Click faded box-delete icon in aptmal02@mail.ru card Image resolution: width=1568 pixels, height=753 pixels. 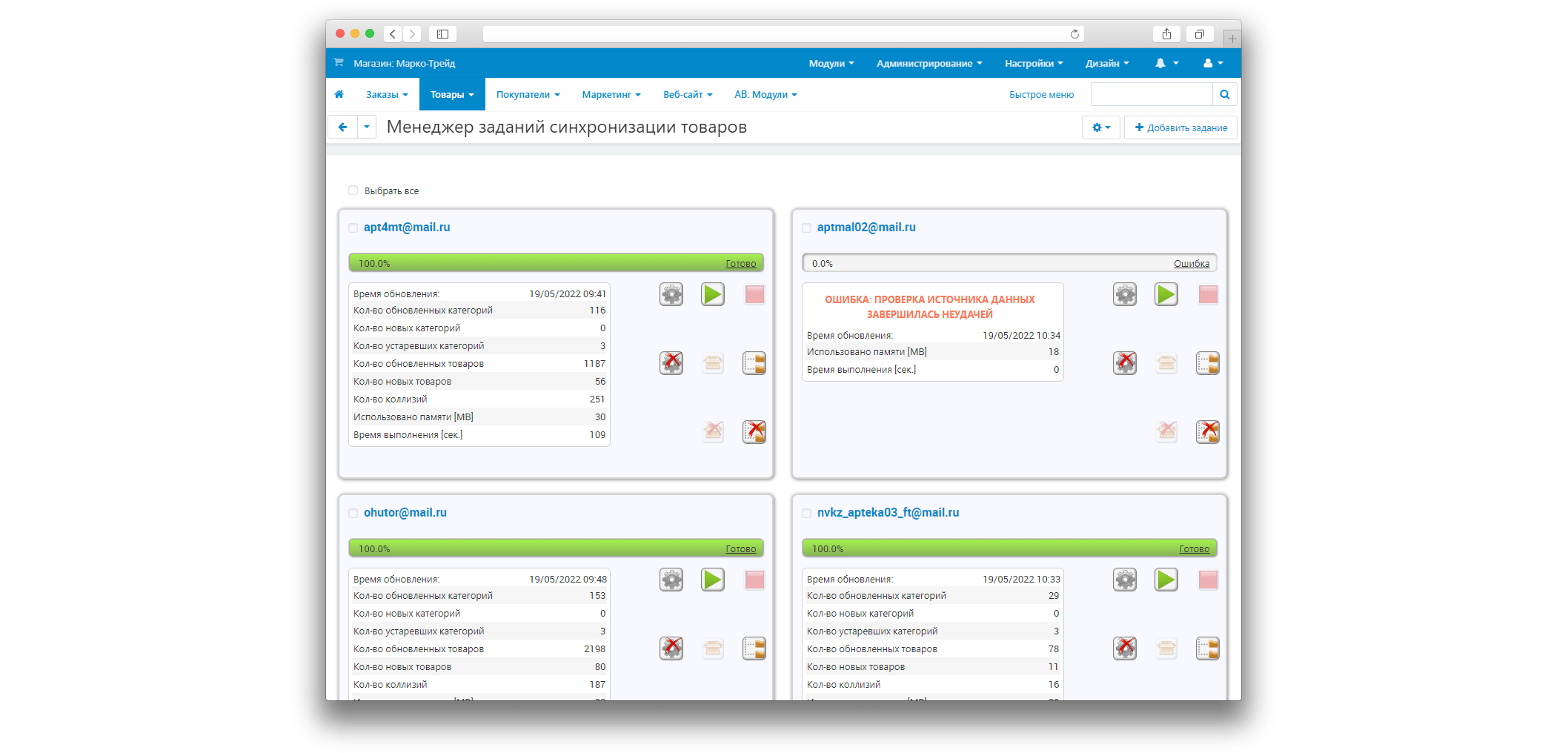point(1166,431)
